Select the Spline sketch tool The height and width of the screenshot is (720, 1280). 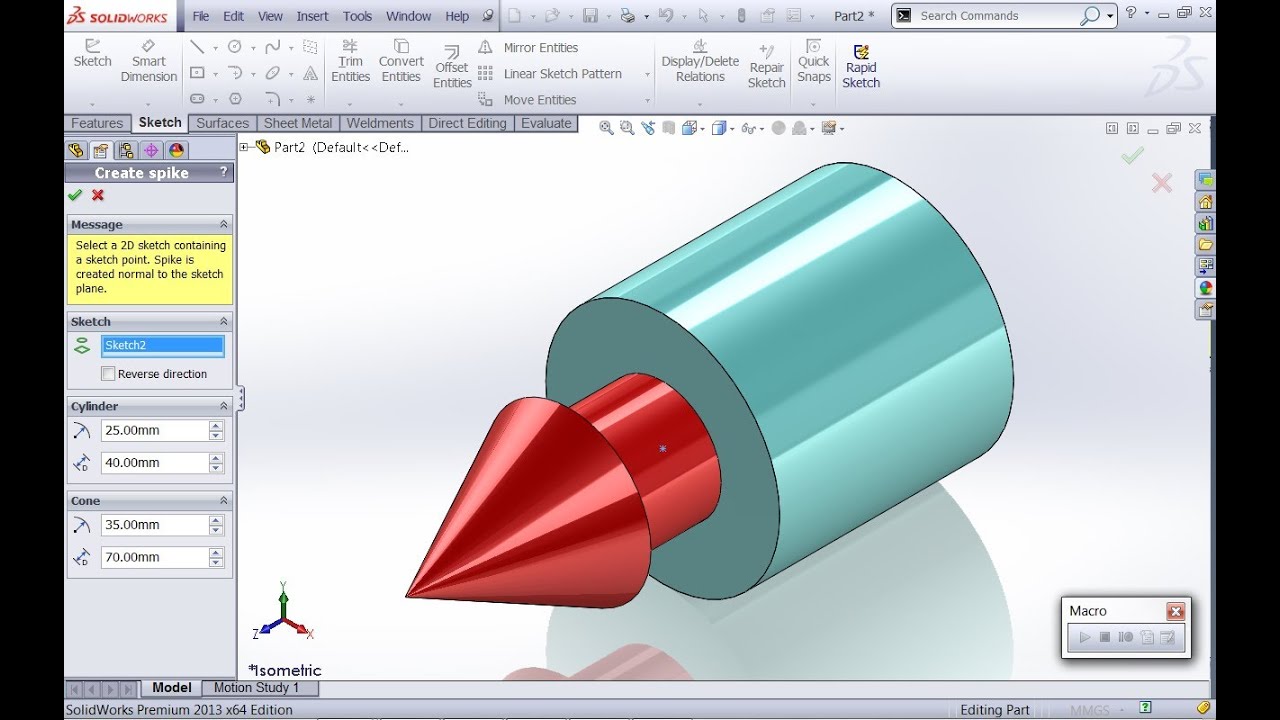coord(272,47)
